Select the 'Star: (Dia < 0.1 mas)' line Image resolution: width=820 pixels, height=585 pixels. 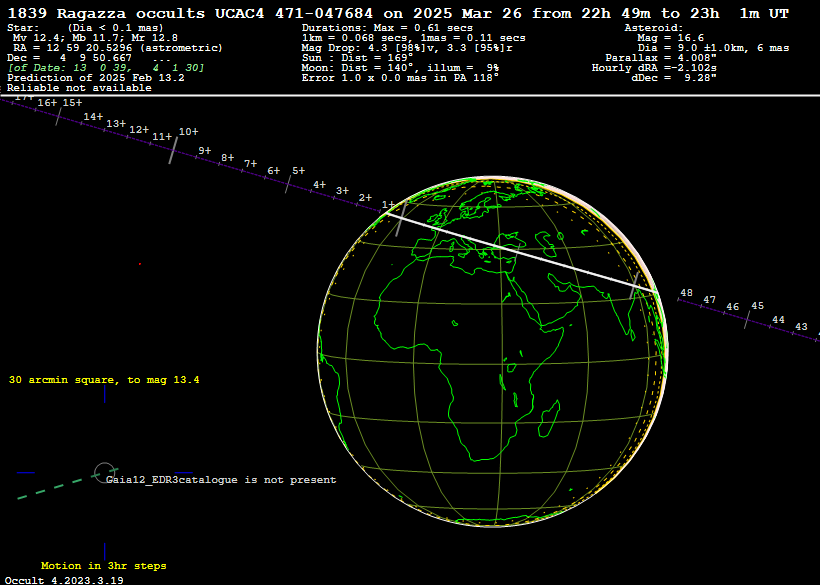85,28
